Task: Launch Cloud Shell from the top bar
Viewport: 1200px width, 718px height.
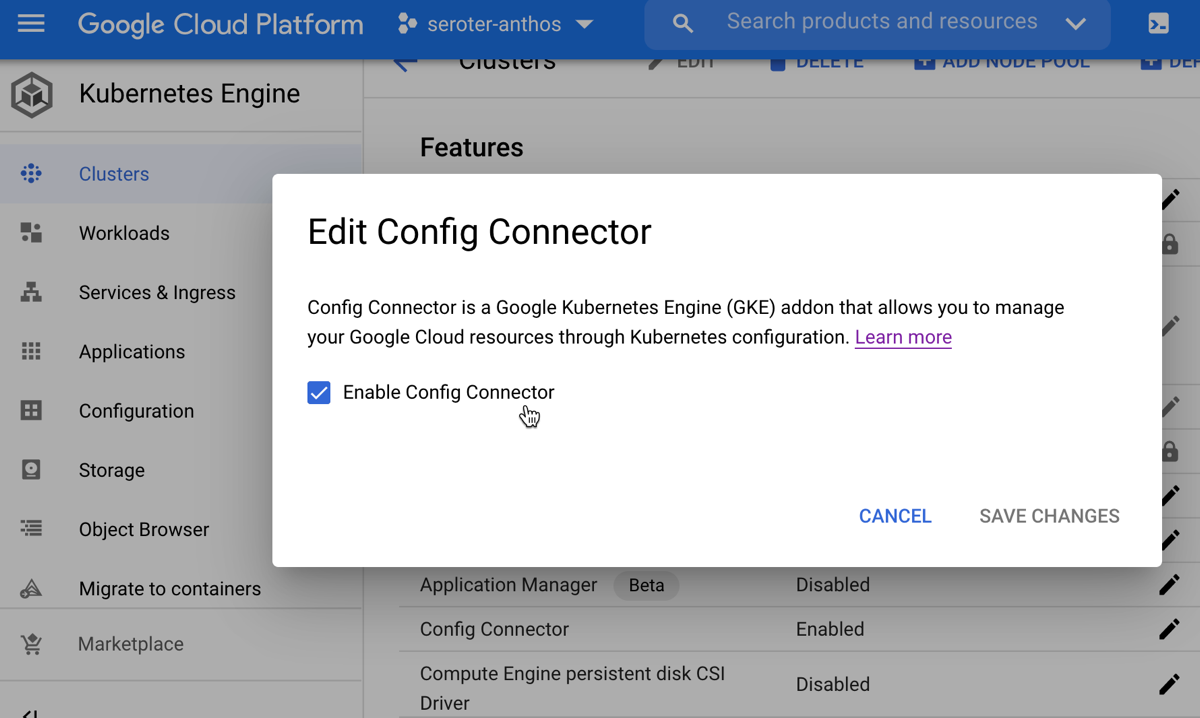Action: [x=1158, y=24]
